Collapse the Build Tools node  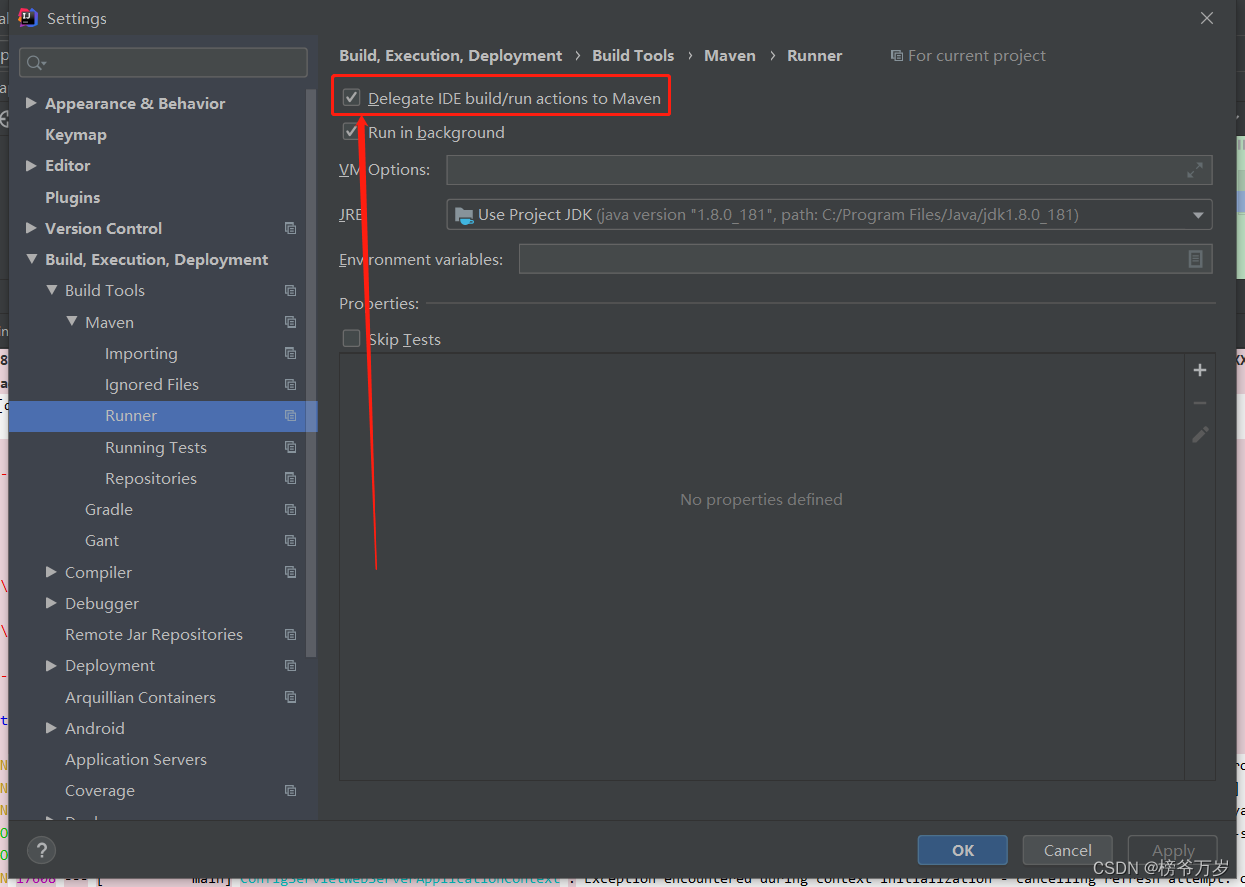(52, 290)
